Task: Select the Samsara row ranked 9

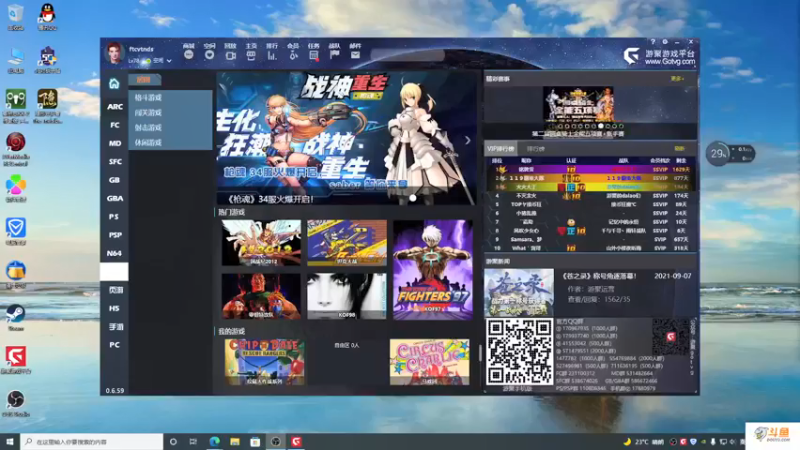Action: click(591, 239)
